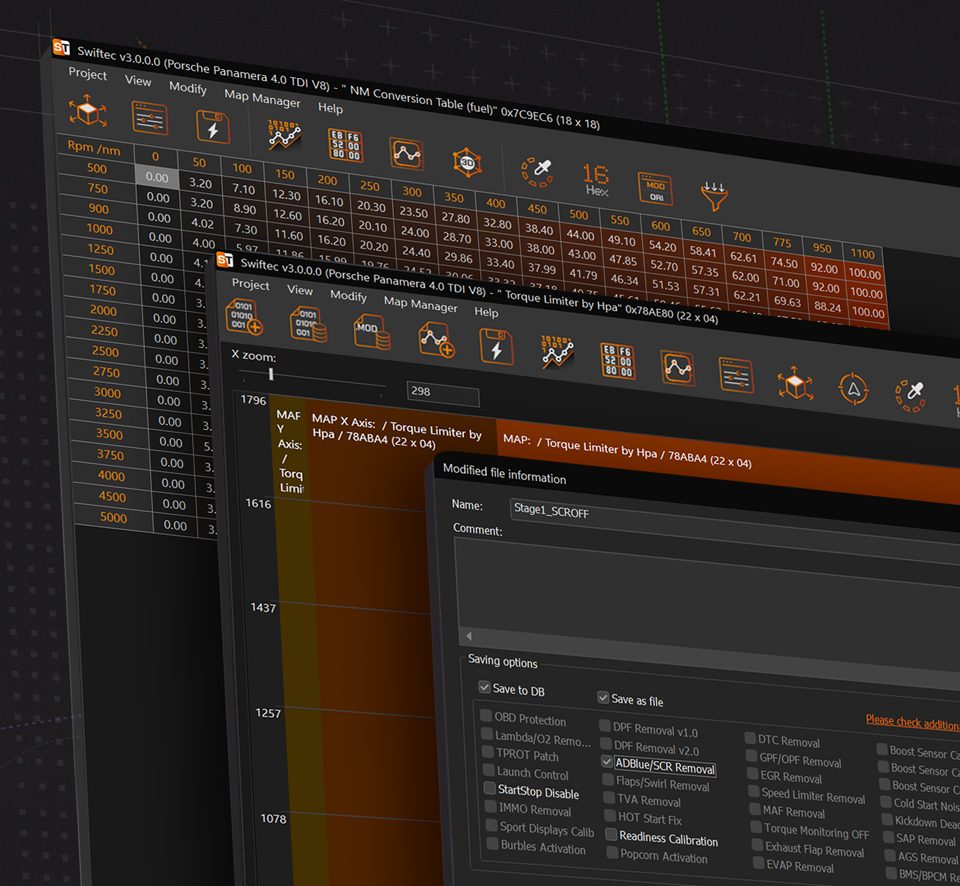Open Map Manager menu in Torque Limiter window
This screenshot has height=886, width=960.
(420, 304)
